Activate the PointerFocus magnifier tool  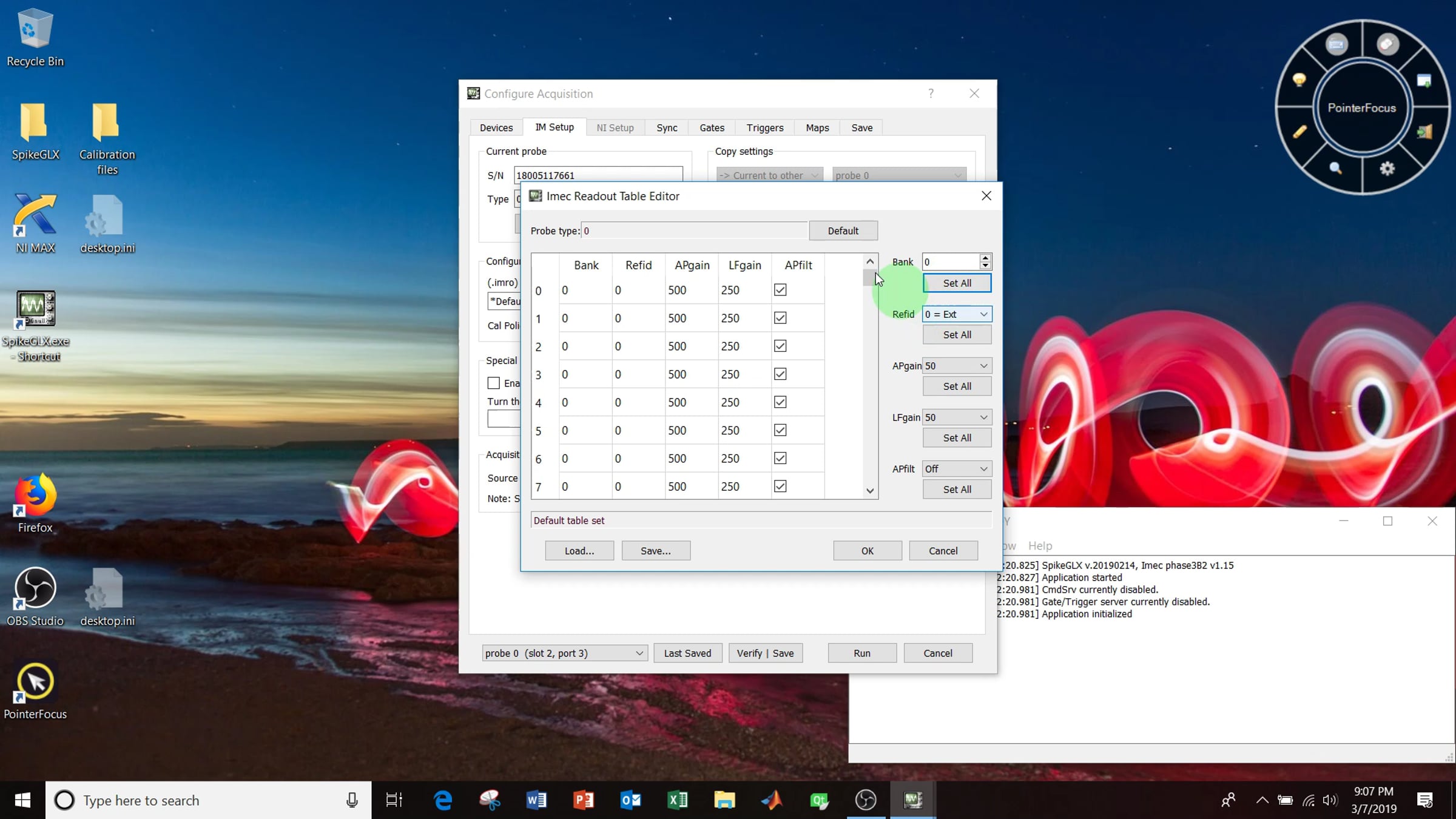pyautogui.click(x=1335, y=168)
